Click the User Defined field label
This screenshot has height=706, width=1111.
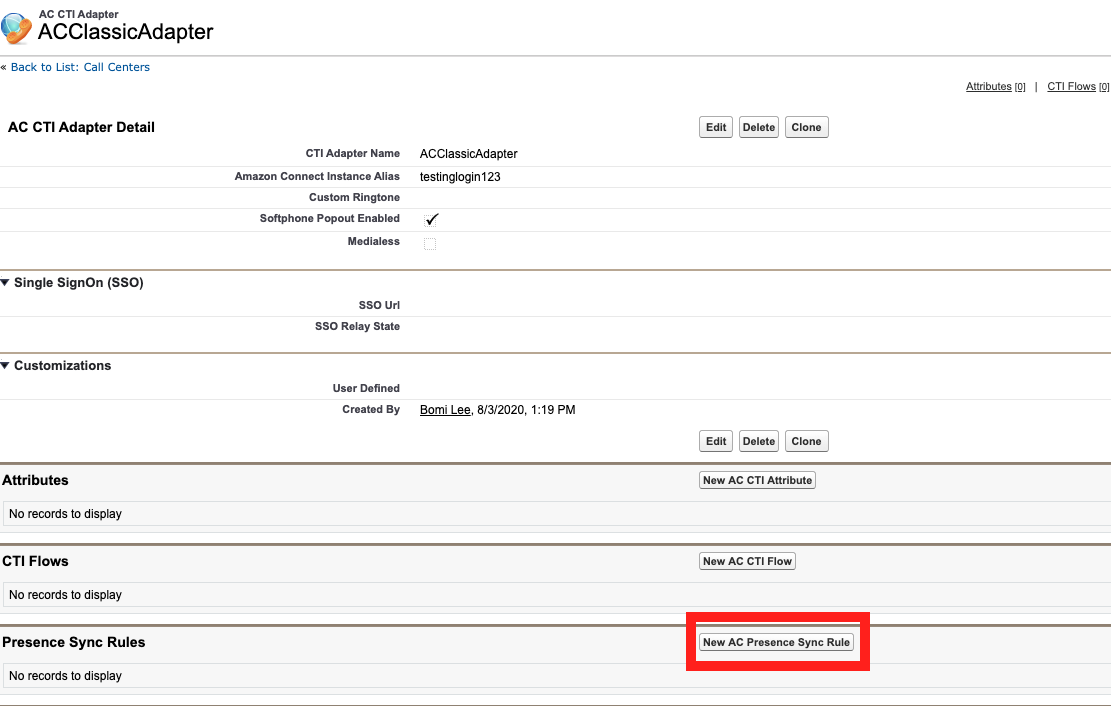(x=366, y=388)
